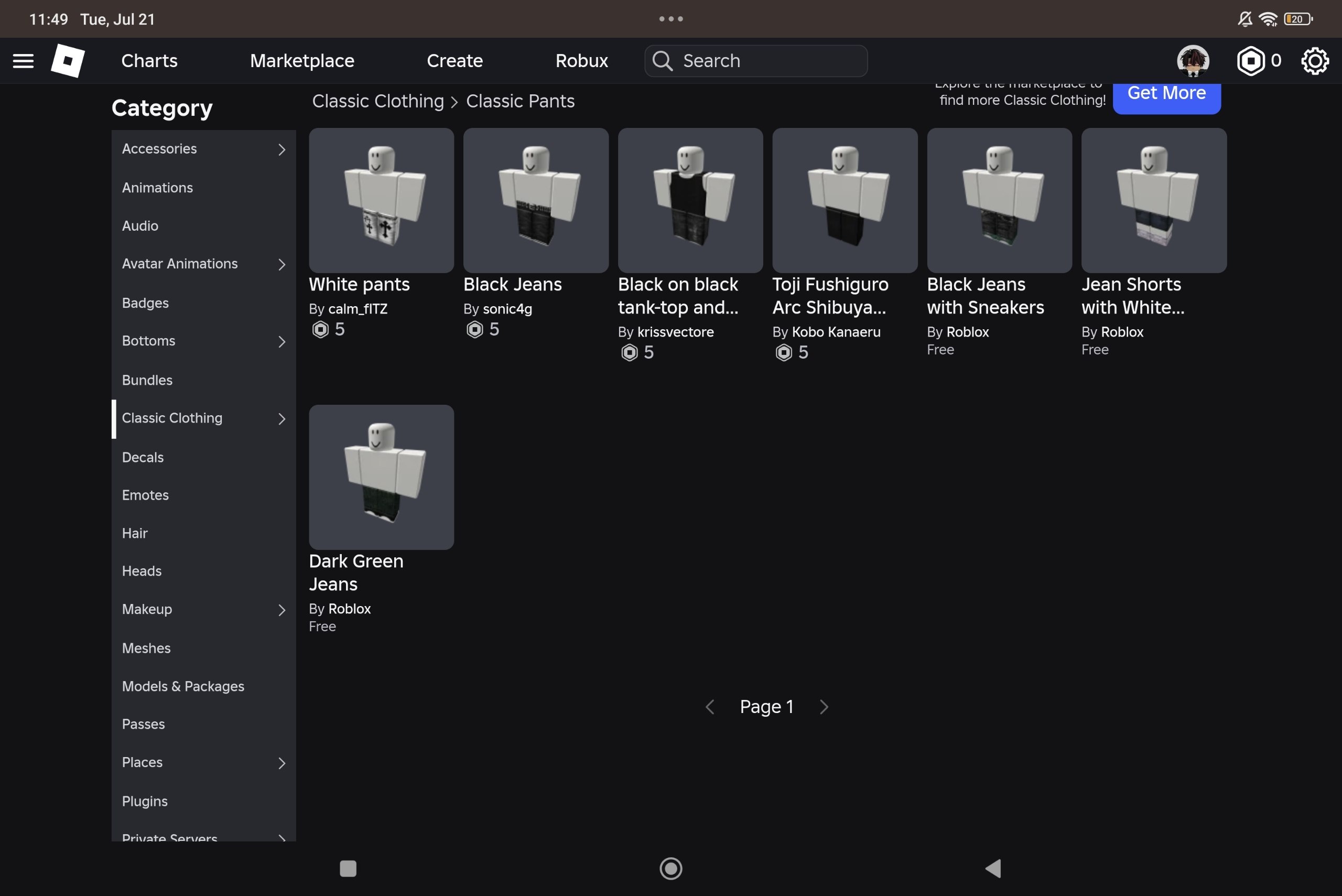Select the Audio category
The image size is (1342, 896).
203,226
